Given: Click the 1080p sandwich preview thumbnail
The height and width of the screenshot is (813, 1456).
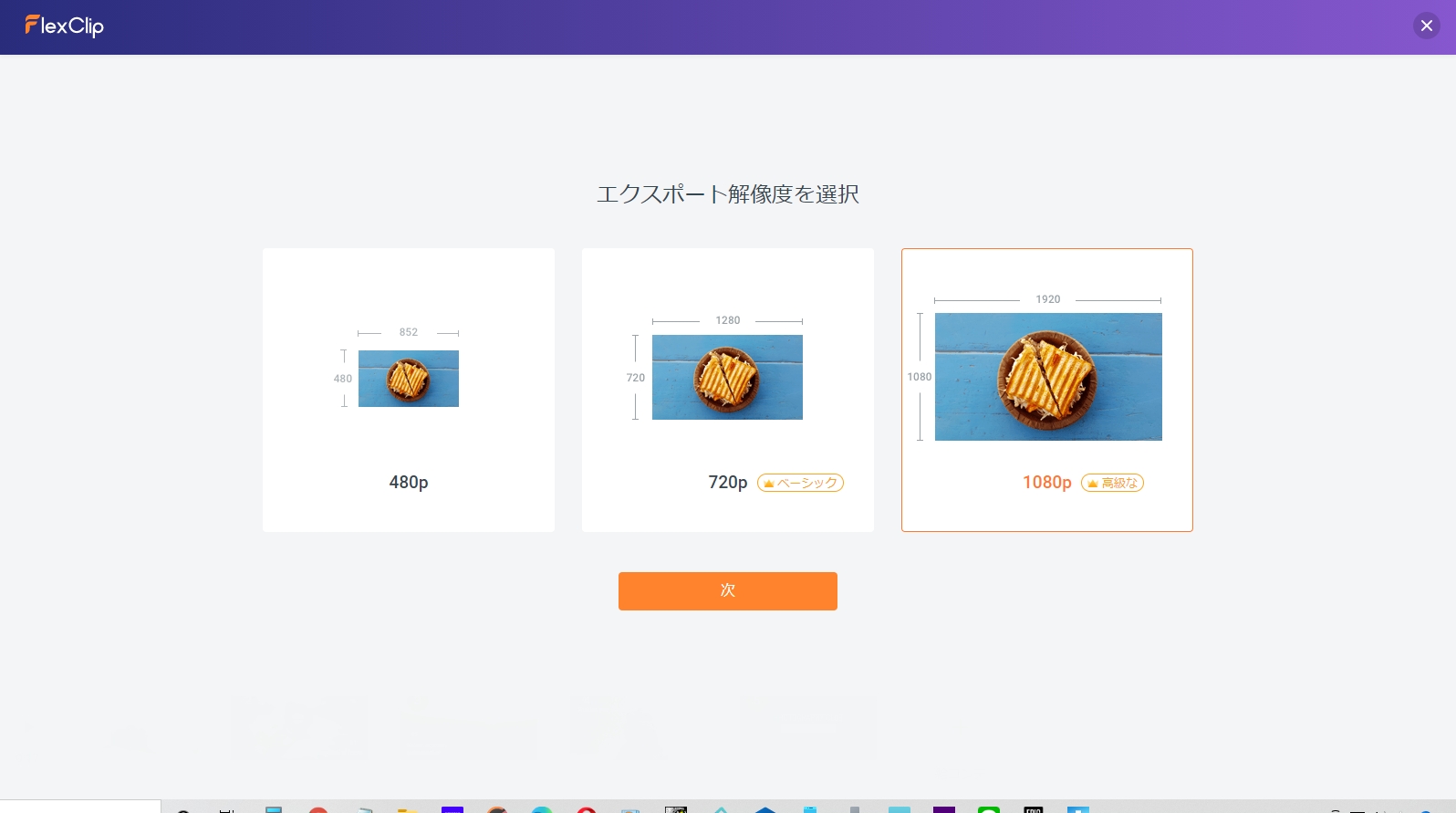Looking at the screenshot, I should (1048, 377).
